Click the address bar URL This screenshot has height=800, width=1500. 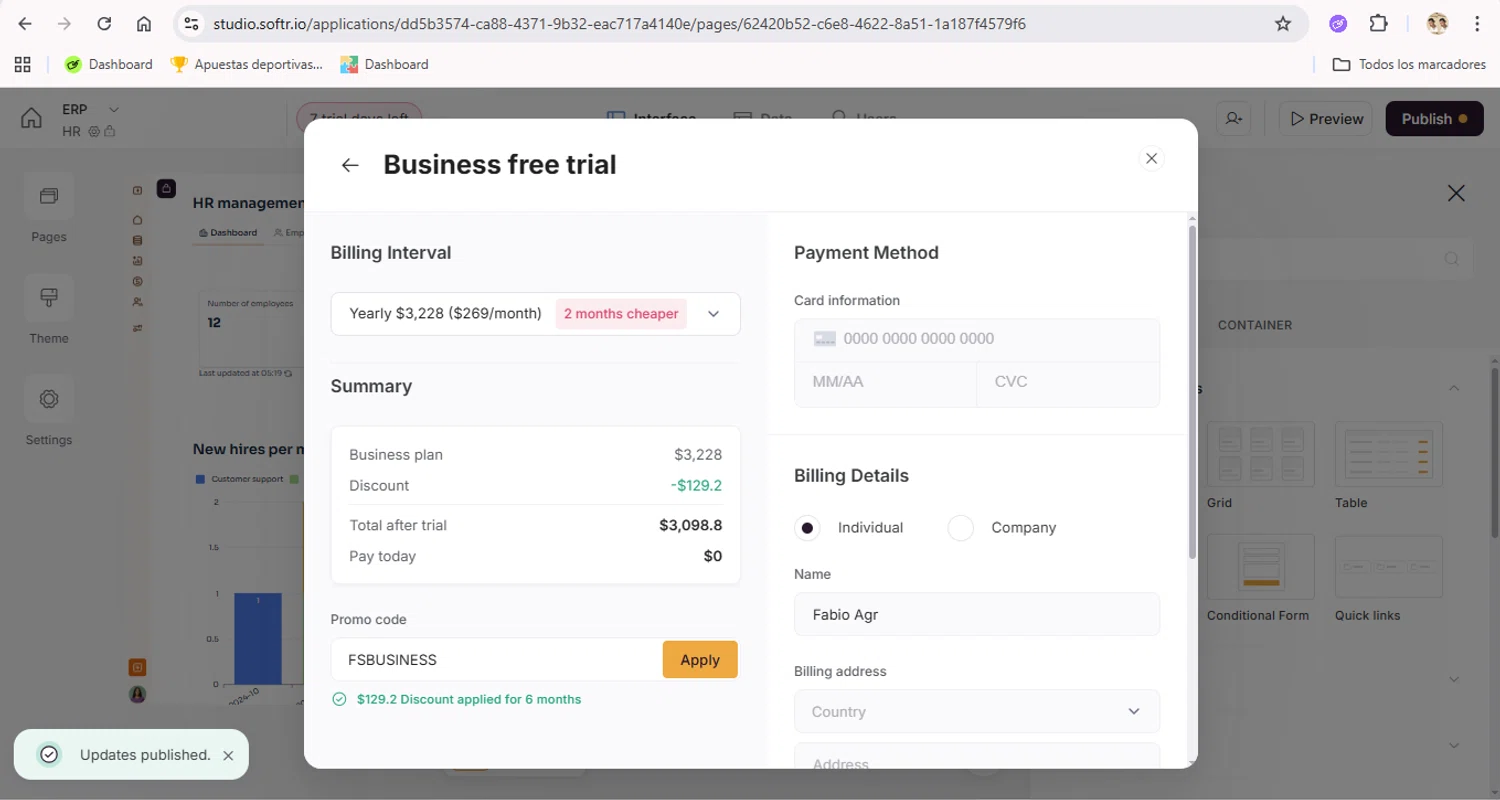point(619,24)
